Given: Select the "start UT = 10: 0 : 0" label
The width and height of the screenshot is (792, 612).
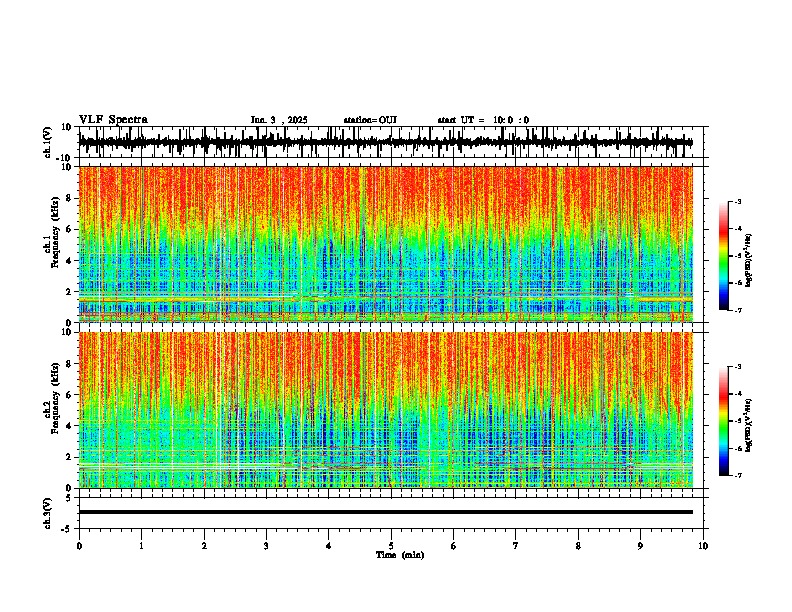Looking at the screenshot, I should (x=483, y=120).
